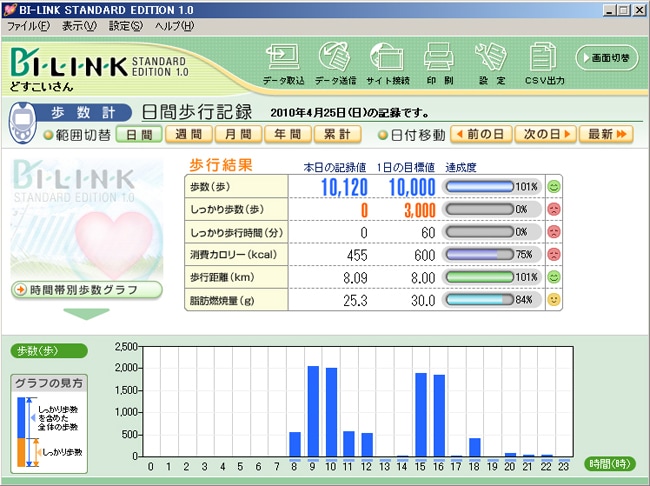
Task: Click the 達成度 column header
Action: [461, 168]
